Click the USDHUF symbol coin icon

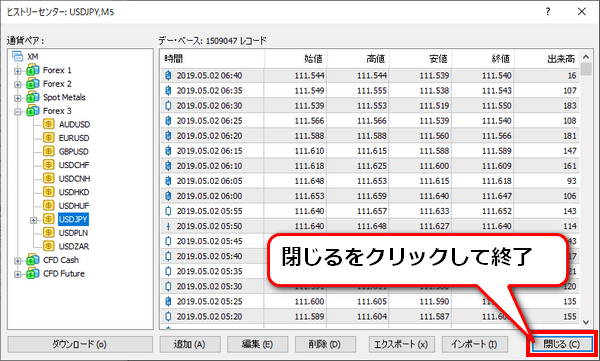click(x=49, y=206)
